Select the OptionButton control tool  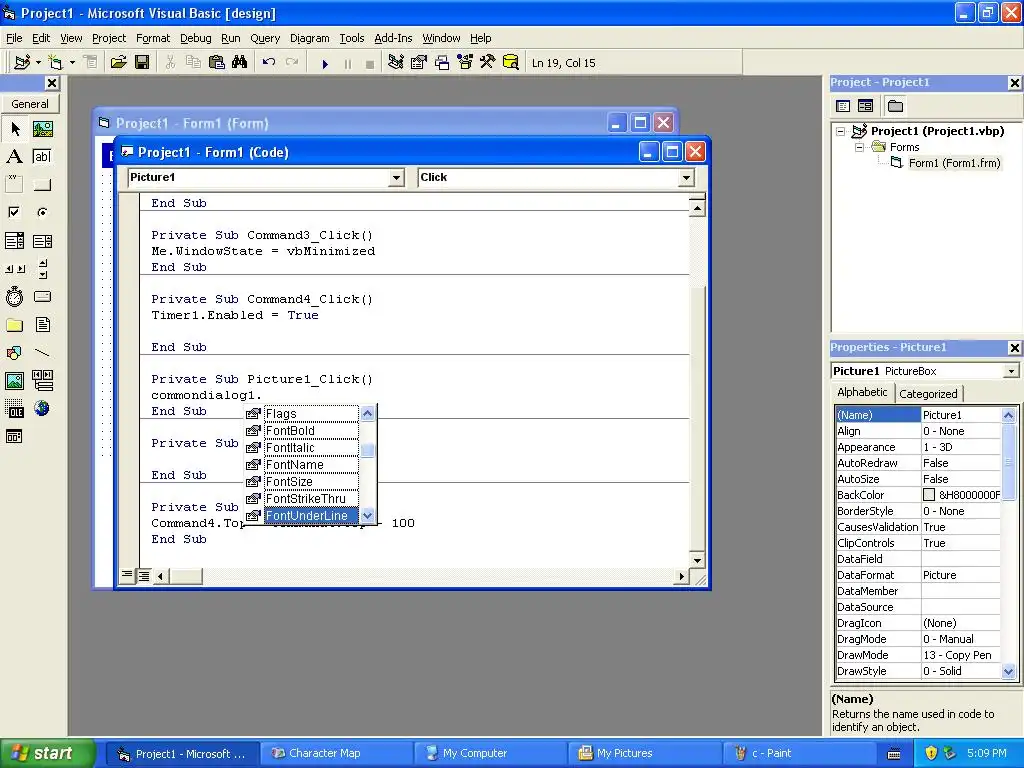click(x=42, y=212)
